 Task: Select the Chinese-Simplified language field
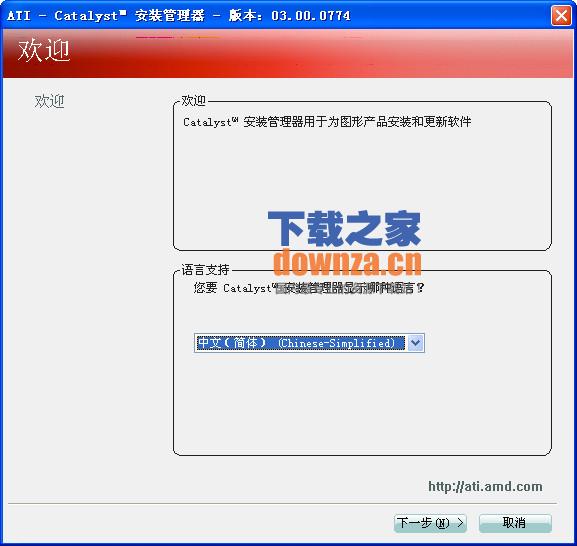click(x=309, y=343)
